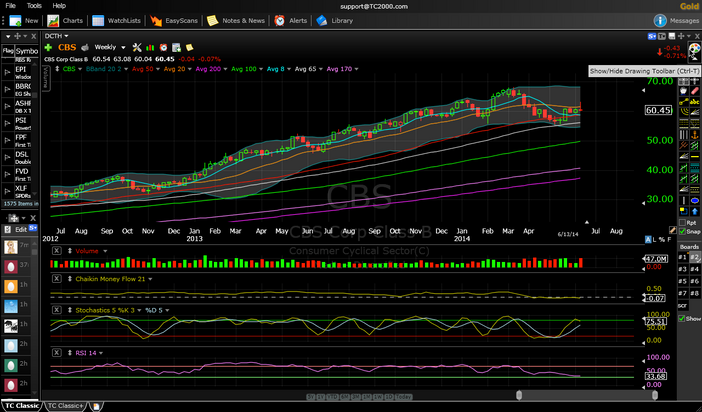
Task: Close the RSI 14 pane
Action: tap(56, 353)
